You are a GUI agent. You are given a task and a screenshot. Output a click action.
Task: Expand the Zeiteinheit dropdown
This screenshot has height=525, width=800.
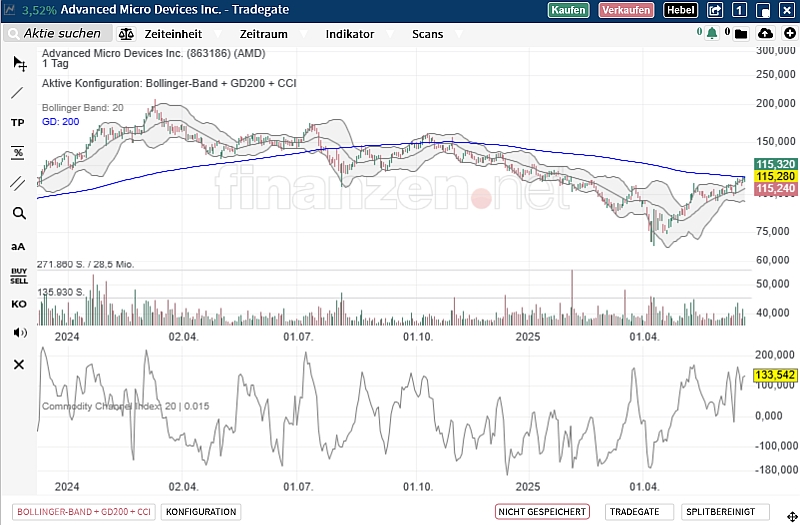[173, 33]
